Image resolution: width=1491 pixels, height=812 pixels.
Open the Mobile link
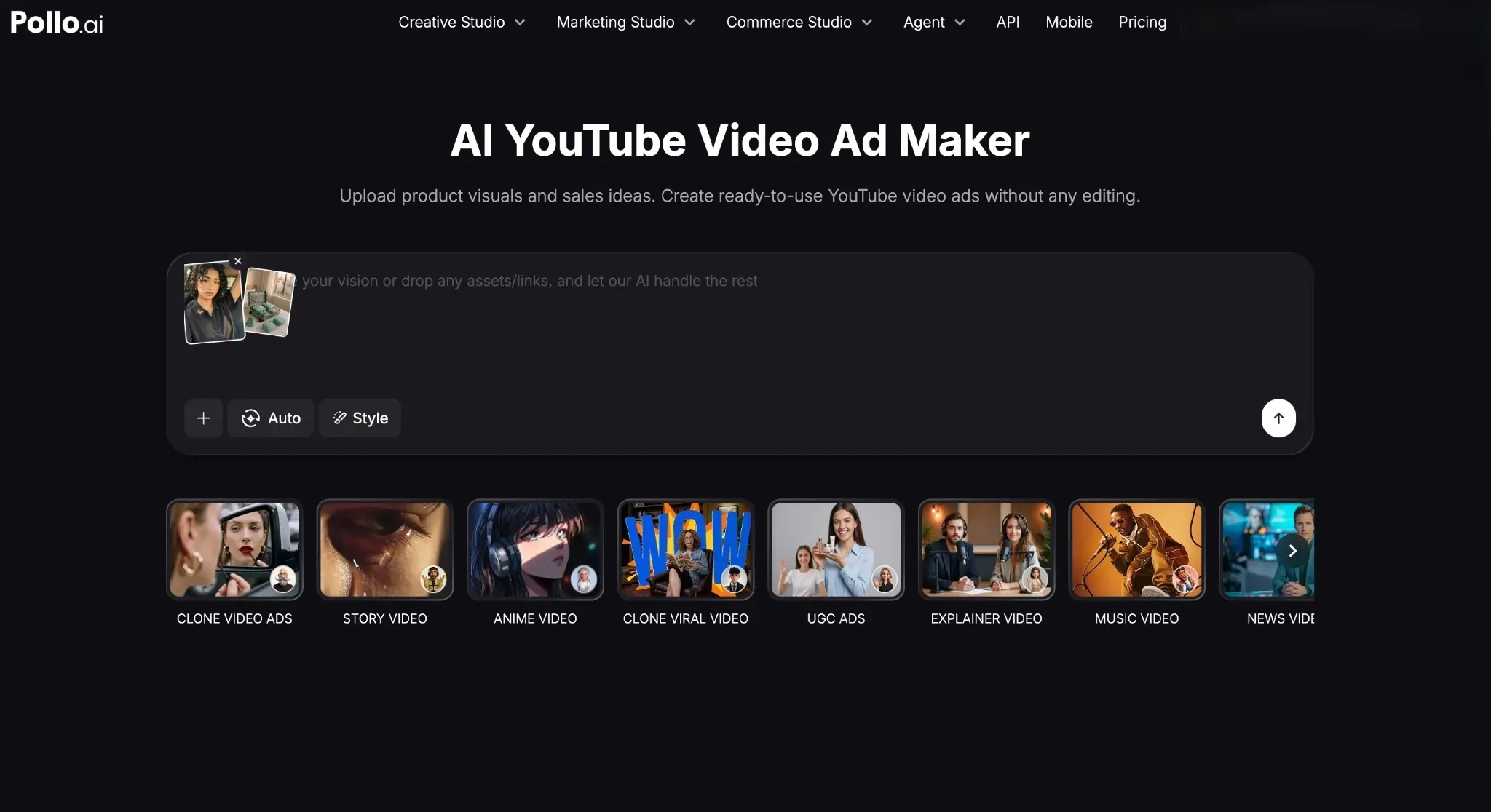point(1069,23)
